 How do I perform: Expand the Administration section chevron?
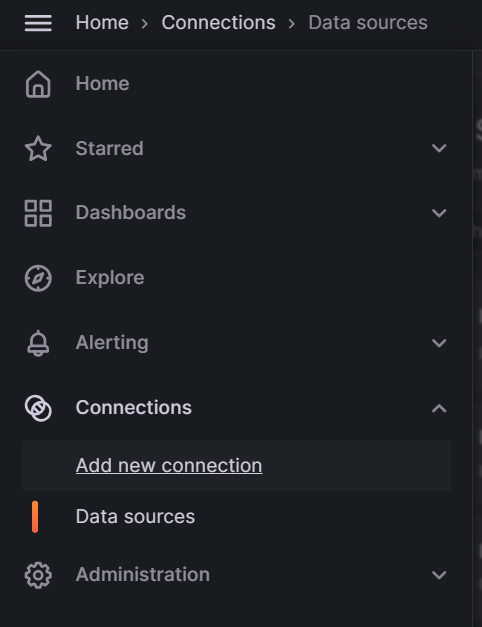[439, 575]
